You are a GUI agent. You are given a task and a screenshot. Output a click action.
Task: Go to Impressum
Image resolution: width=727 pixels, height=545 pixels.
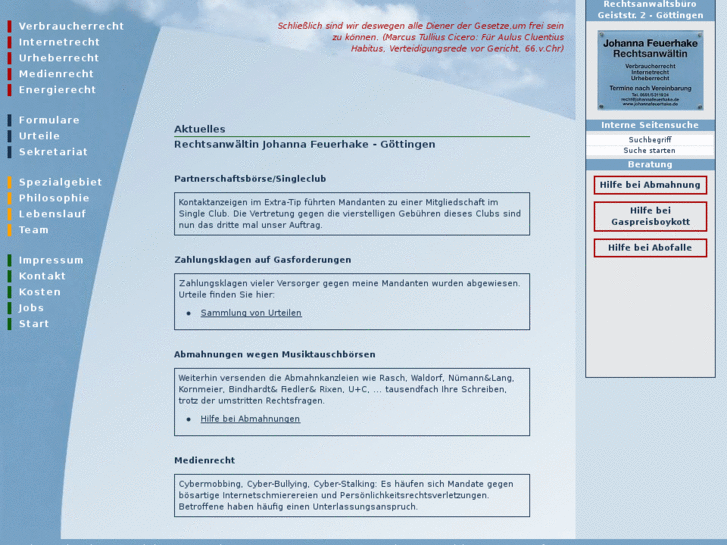tap(51, 260)
